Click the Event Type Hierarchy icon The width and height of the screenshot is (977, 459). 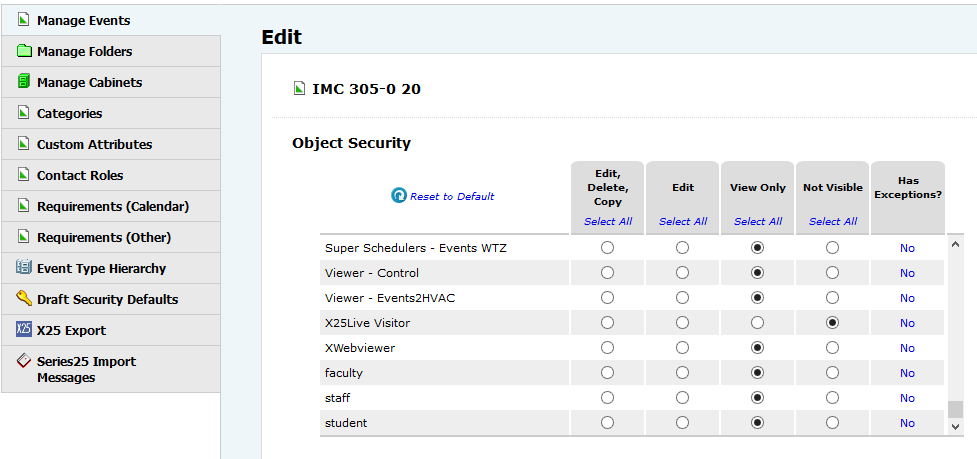tap(24, 268)
